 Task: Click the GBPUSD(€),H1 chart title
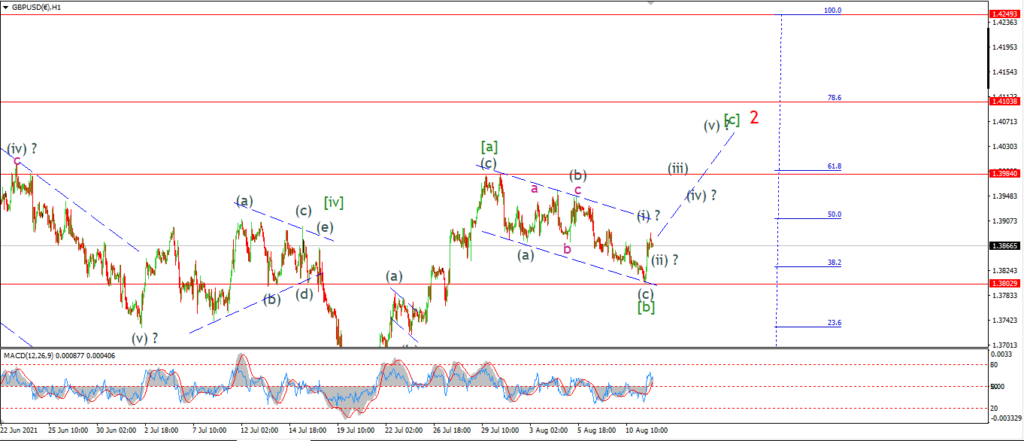(x=37, y=7)
